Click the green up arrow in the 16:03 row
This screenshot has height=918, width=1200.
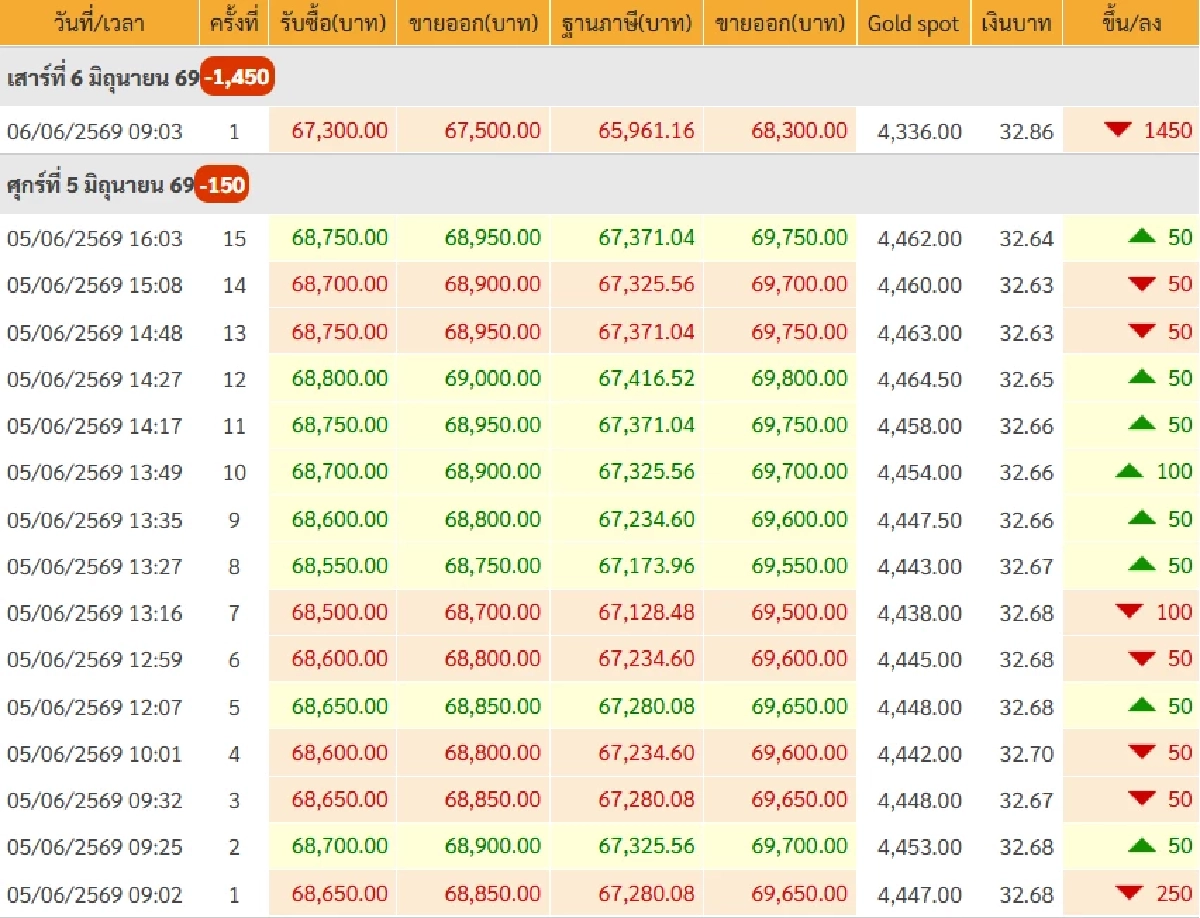click(x=1142, y=236)
